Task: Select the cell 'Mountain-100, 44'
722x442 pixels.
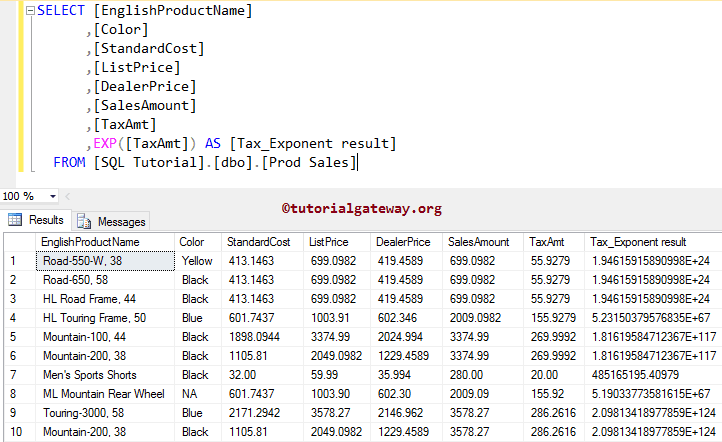Action: coord(105,337)
